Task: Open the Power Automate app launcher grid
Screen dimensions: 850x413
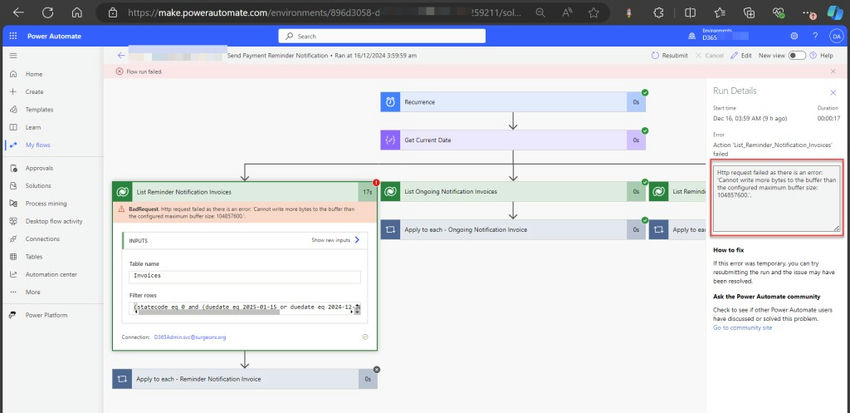Action: pyautogui.click(x=13, y=36)
